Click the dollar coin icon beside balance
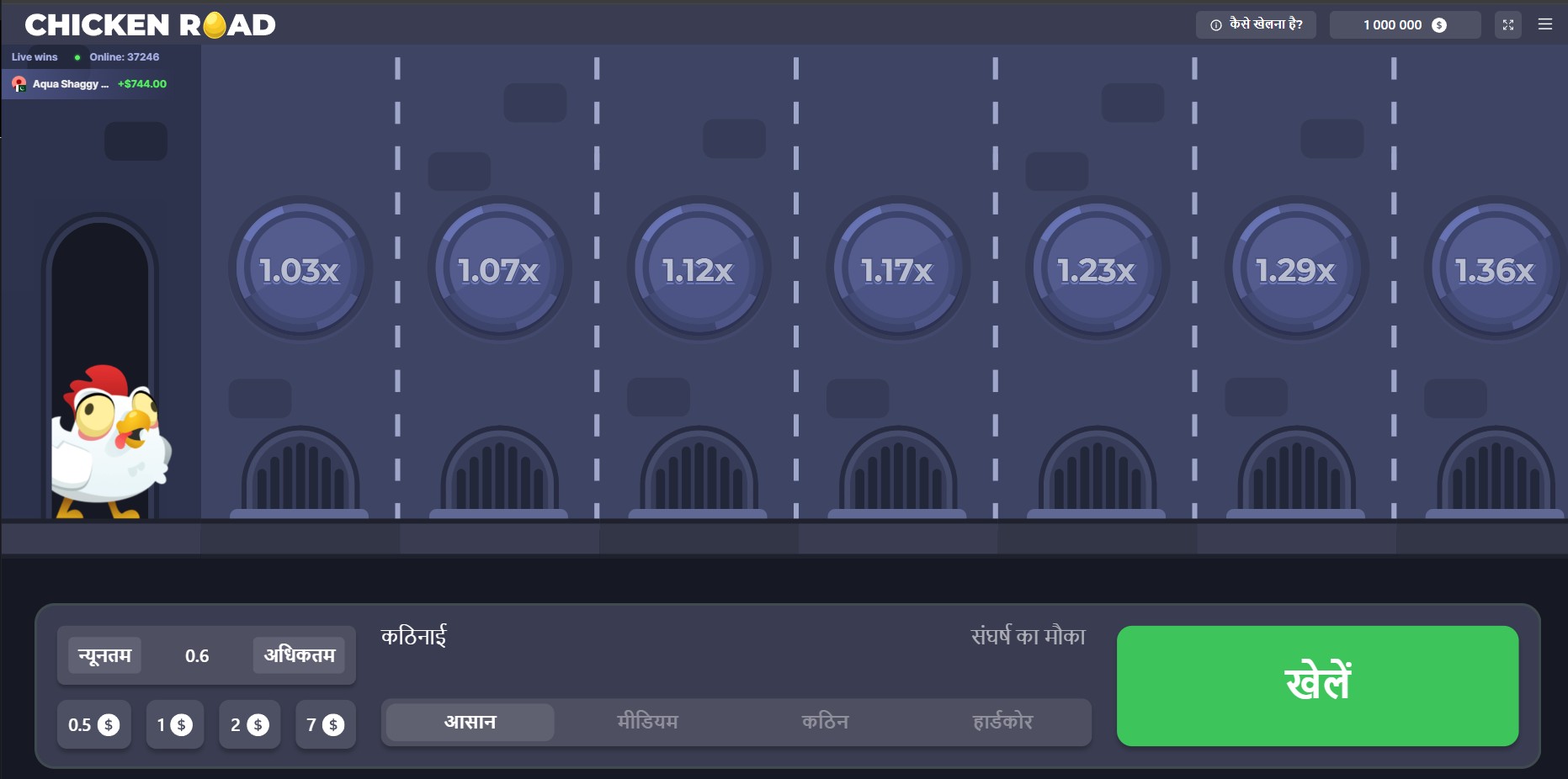Viewport: 1568px width, 779px height. click(x=1439, y=25)
